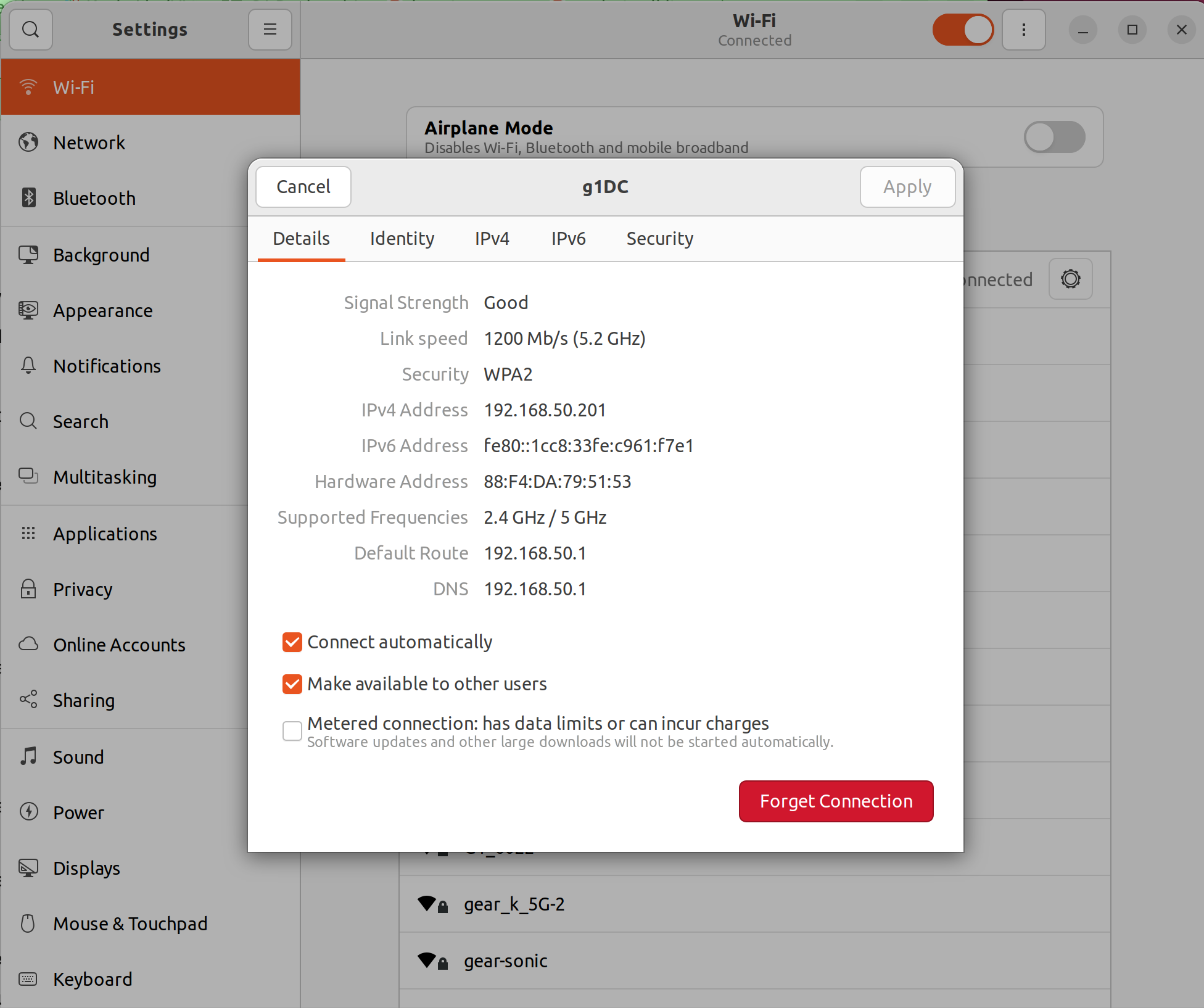Image resolution: width=1204 pixels, height=1008 pixels.
Task: Open the Wi-Fi three-dot options menu
Action: pos(1023,30)
